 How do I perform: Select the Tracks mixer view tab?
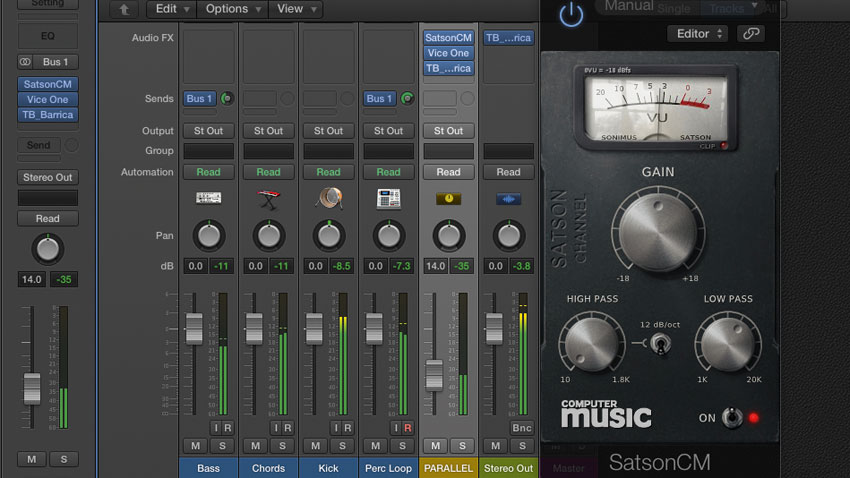click(727, 9)
